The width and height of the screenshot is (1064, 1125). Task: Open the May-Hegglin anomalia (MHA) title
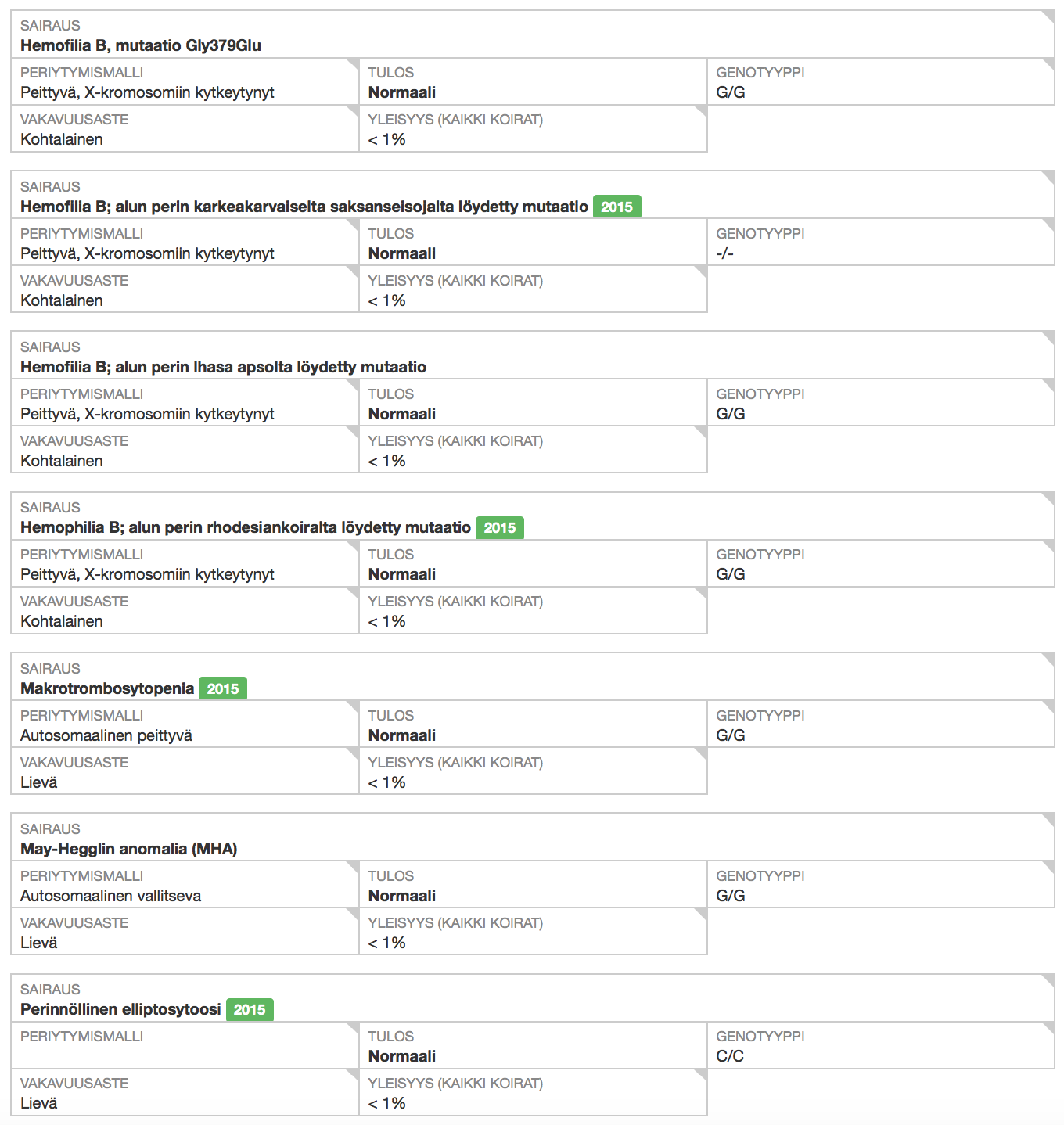coord(129,849)
